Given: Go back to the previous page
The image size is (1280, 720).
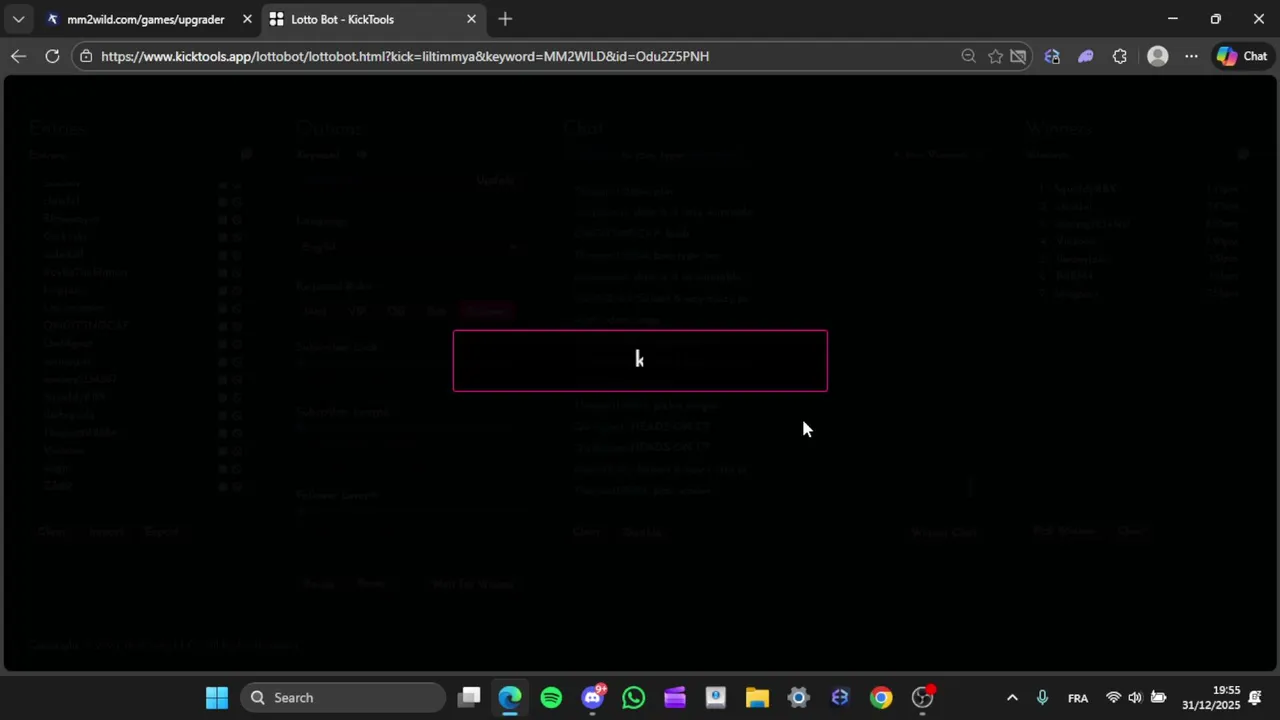Looking at the screenshot, I should [18, 56].
